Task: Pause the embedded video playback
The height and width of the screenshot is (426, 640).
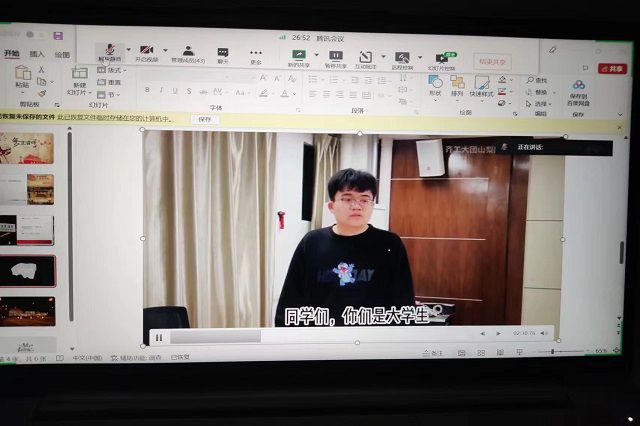Action: click(158, 337)
